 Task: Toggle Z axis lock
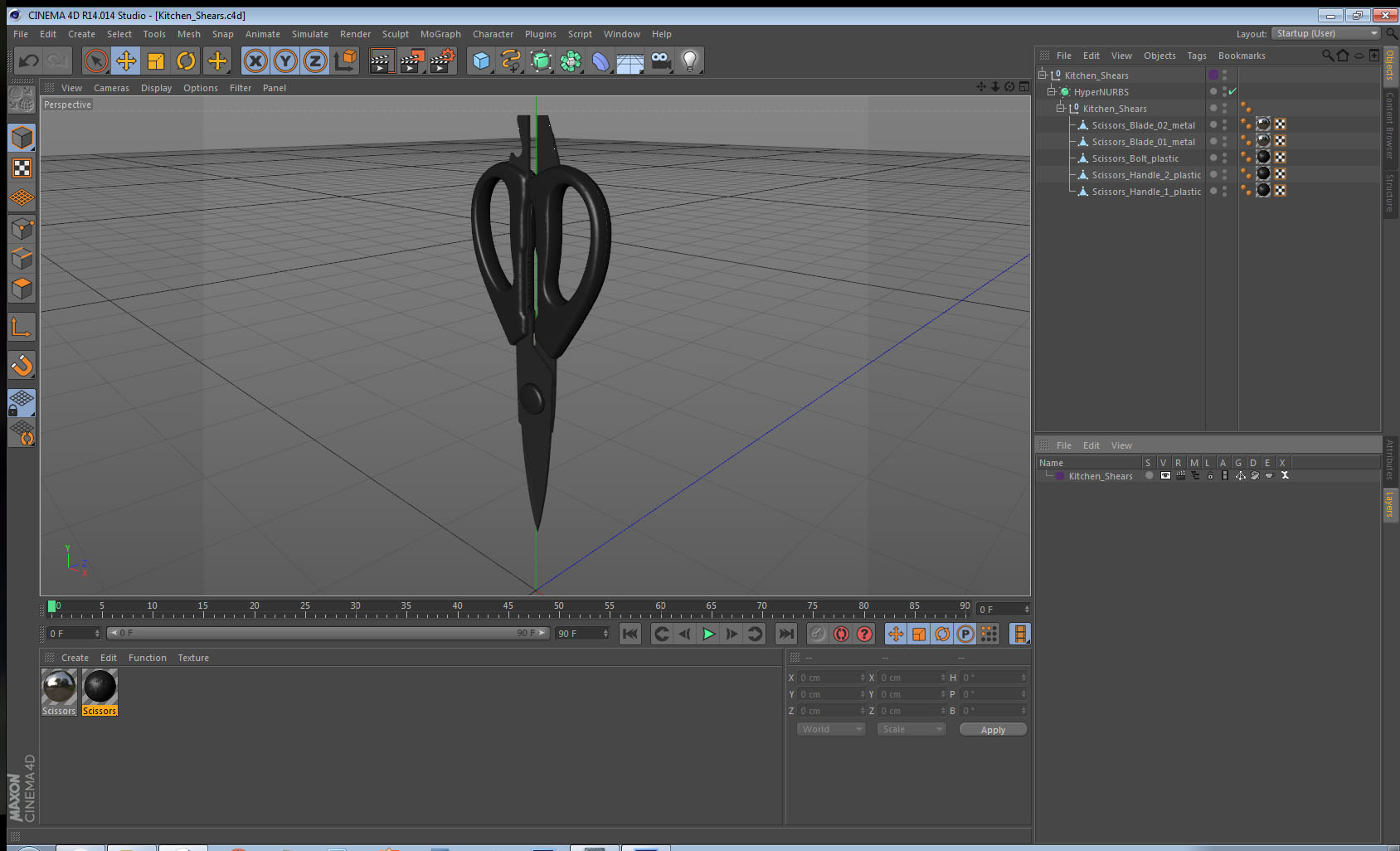pos(315,61)
